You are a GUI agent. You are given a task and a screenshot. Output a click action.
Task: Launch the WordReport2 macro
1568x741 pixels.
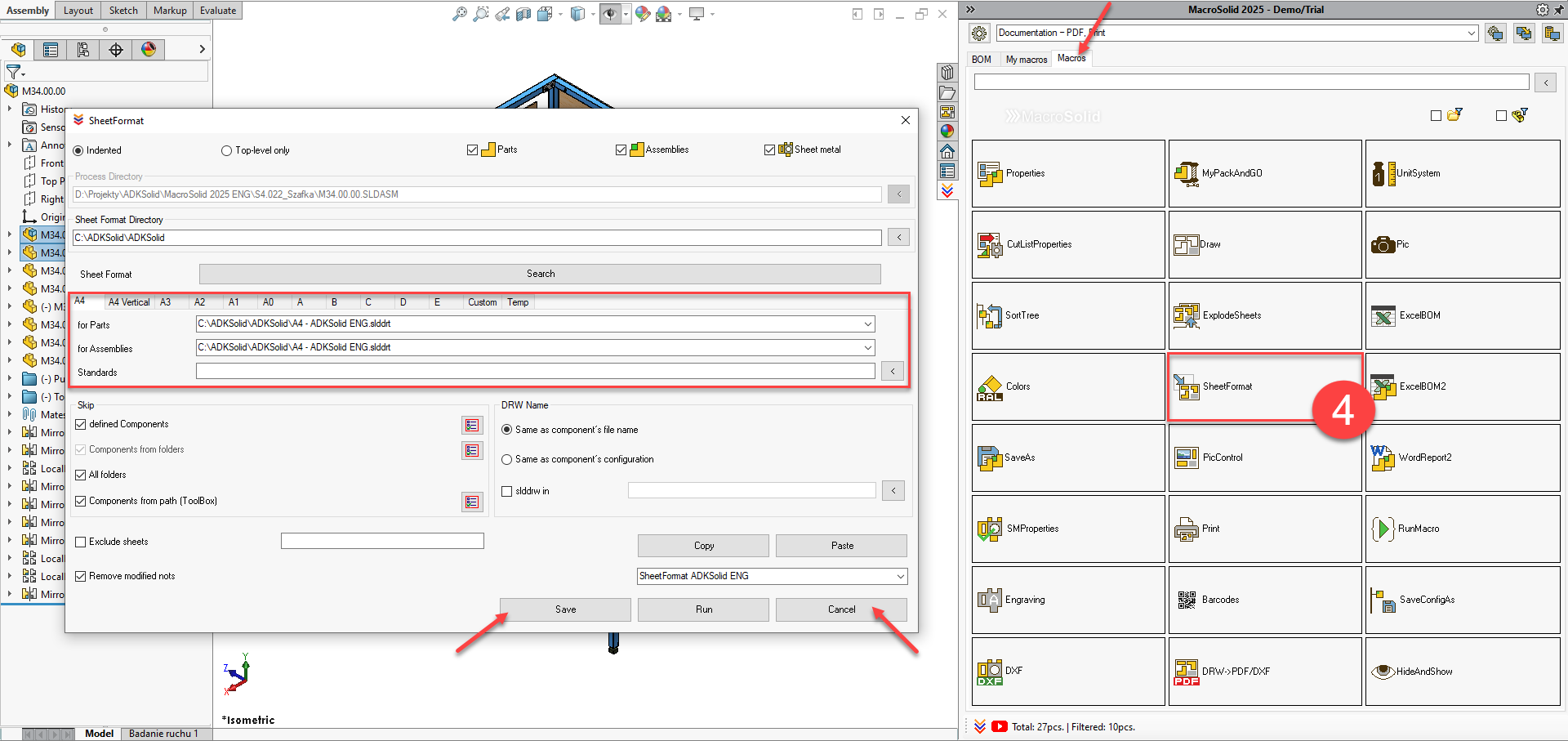[1462, 458]
